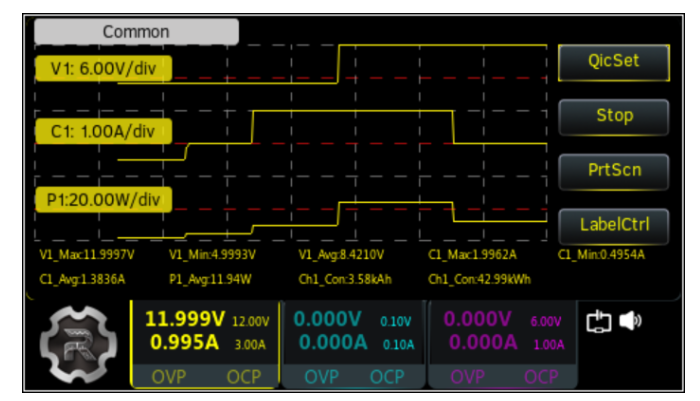The width and height of the screenshot is (700, 401).
Task: Select channel 1 yellow readout panel
Action: tap(205, 344)
